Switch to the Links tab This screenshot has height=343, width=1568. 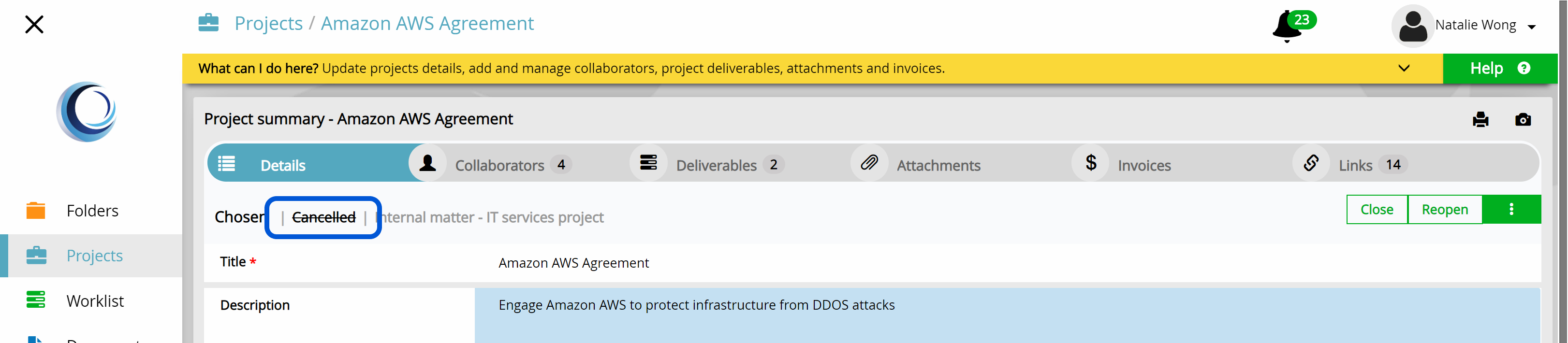click(x=1372, y=164)
